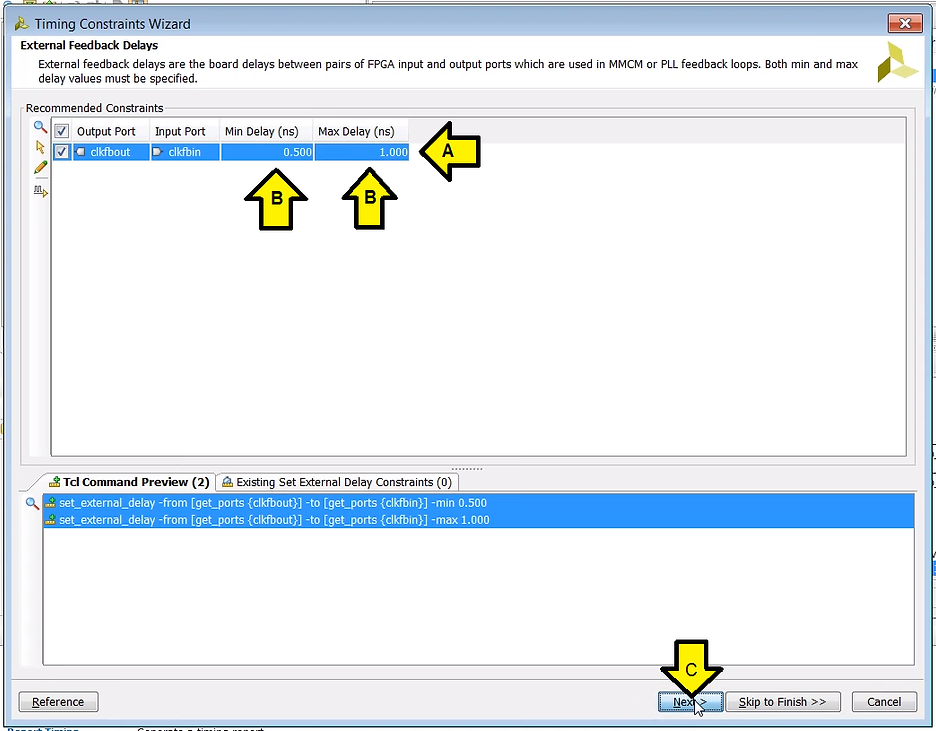Open the Reference button
936x731 pixels.
click(58, 702)
